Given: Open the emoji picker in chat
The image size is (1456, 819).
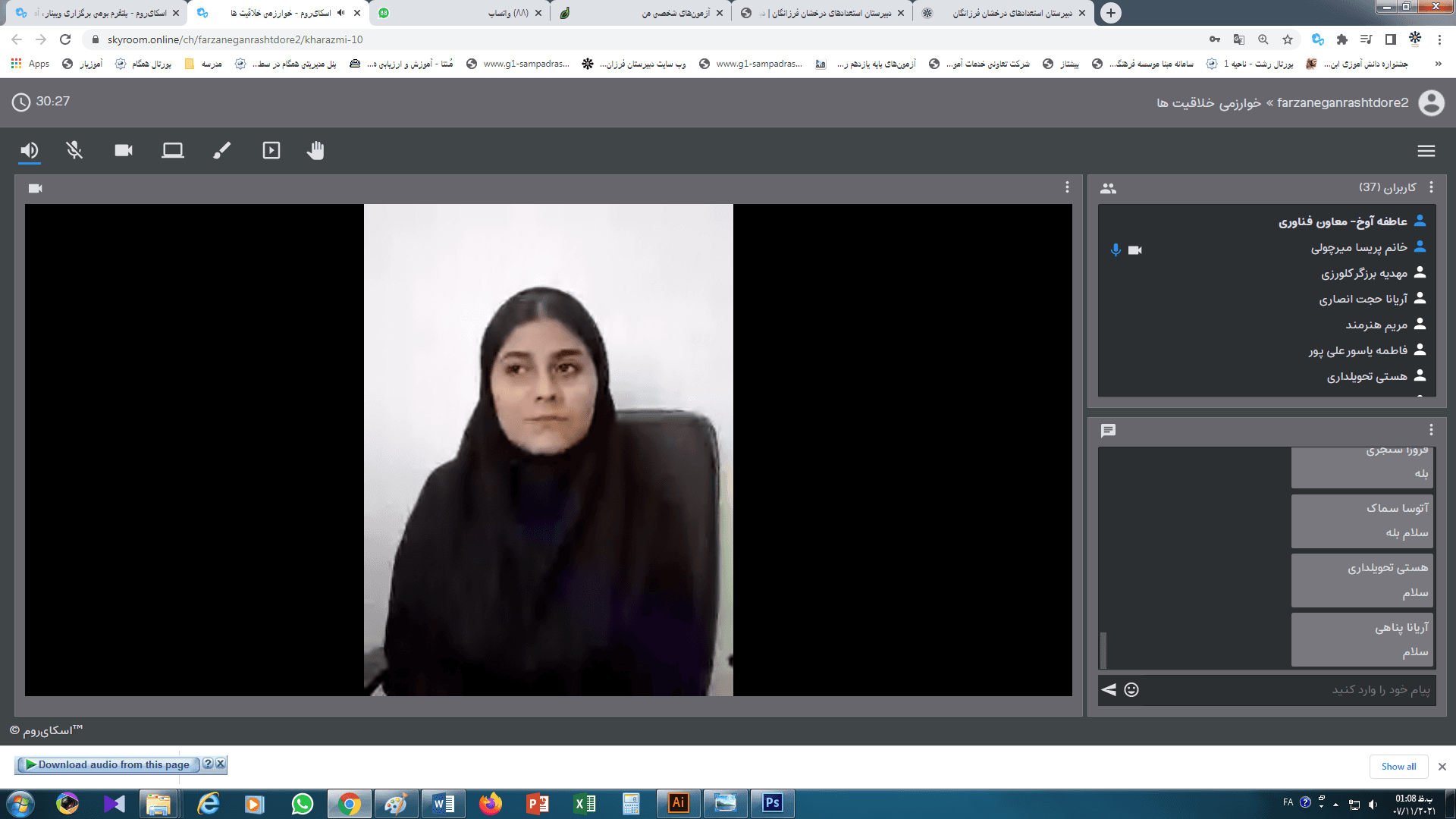Looking at the screenshot, I should pyautogui.click(x=1131, y=689).
